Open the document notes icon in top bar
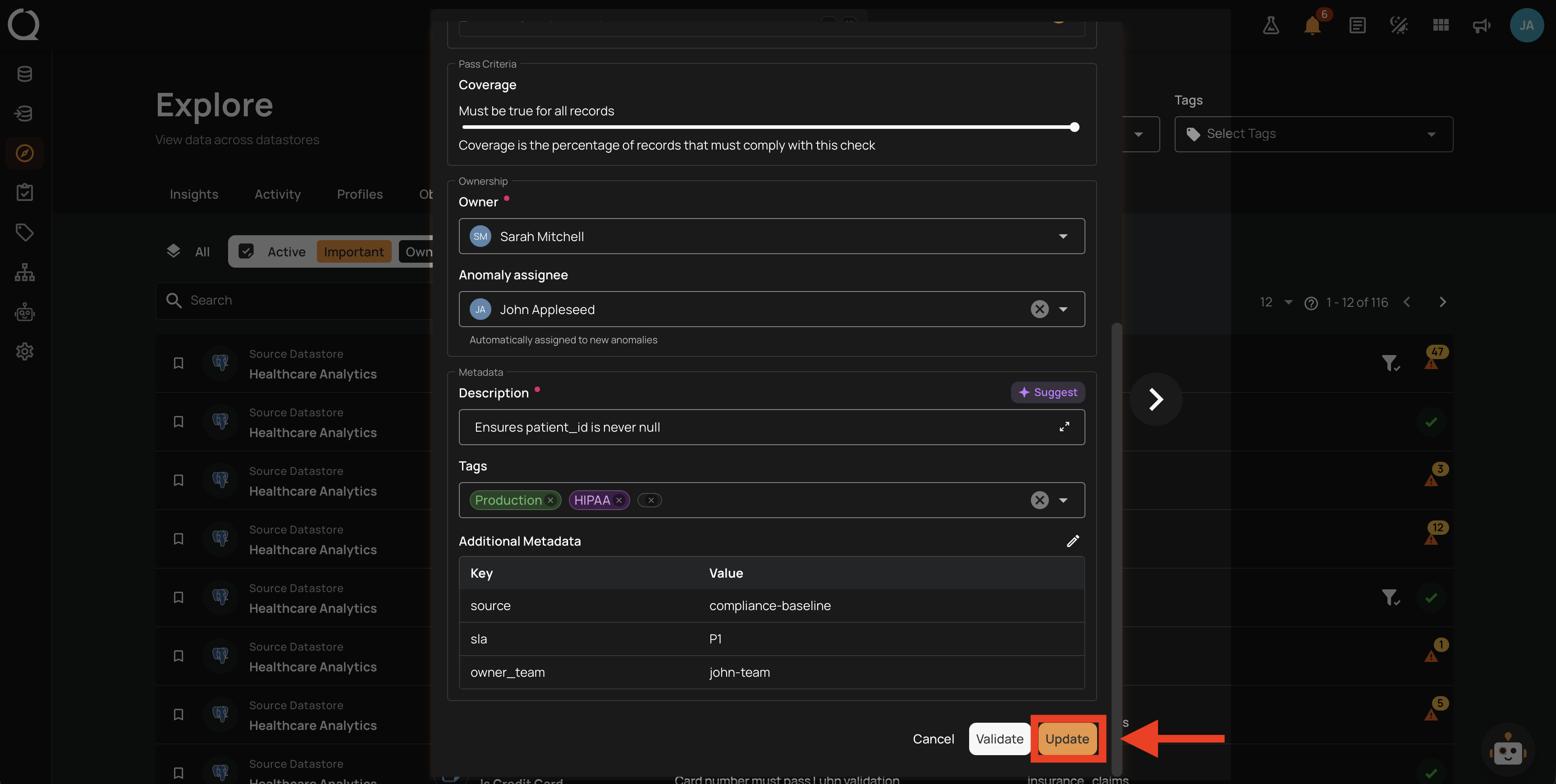 [x=1357, y=25]
